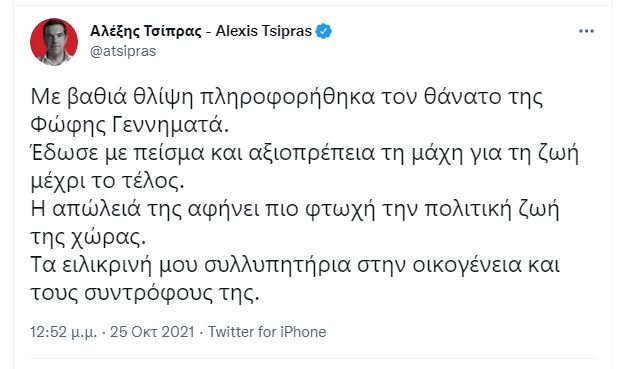Click the word συλλυπητήρια in tweet
628x369 pixels.
click(x=278, y=265)
